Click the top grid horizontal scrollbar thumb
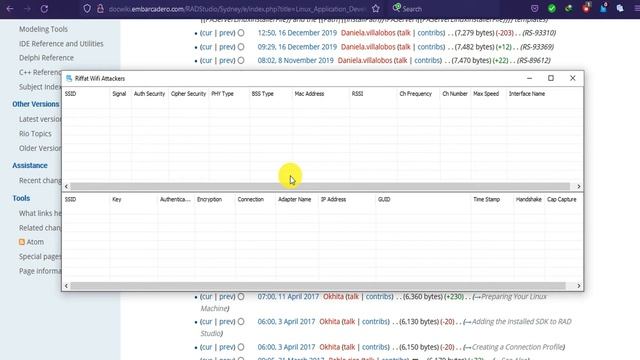 pyautogui.click(x=320, y=187)
